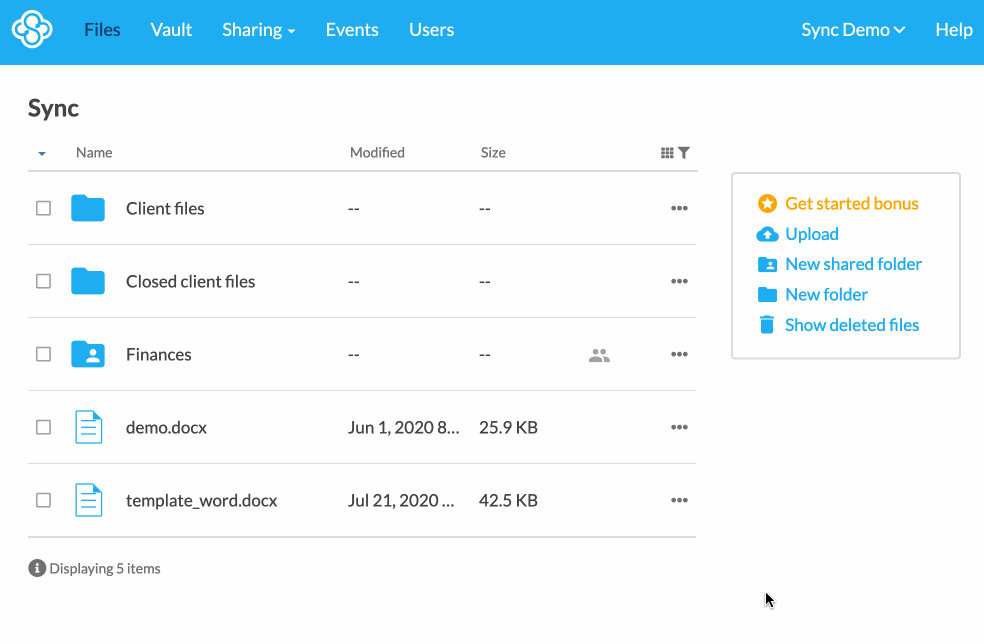Open more options for demo.docx
This screenshot has width=984, height=644.
tap(679, 427)
